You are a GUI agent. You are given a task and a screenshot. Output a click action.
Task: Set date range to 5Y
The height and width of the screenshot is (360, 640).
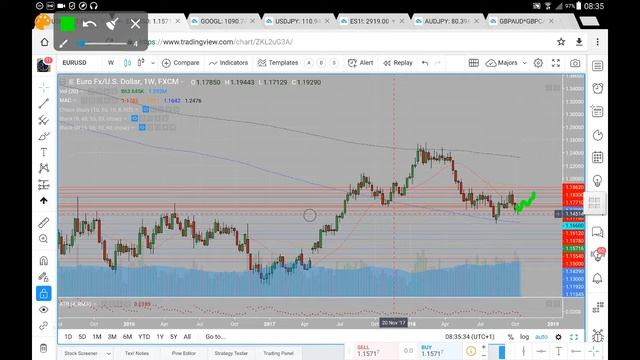(x=173, y=337)
